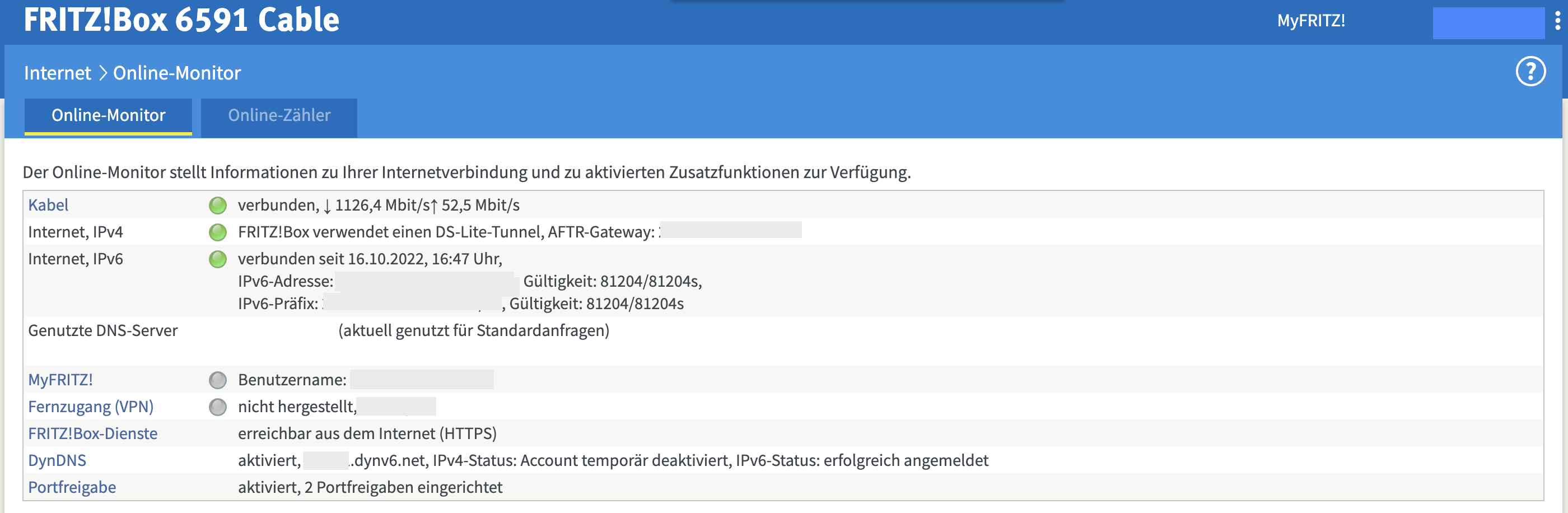Click 'IPv6-Adresse:' label
This screenshot has height=513, width=1568.
tap(286, 281)
